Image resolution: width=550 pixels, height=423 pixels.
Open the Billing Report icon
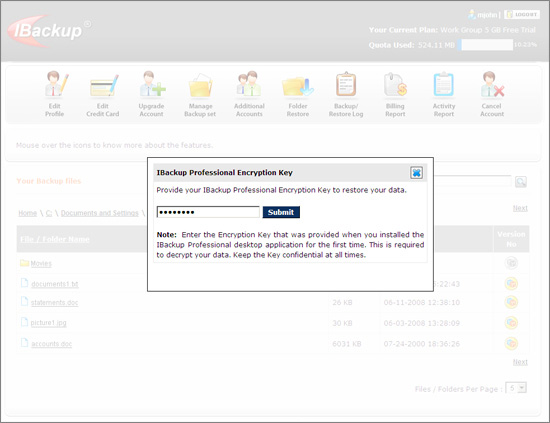[x=395, y=85]
